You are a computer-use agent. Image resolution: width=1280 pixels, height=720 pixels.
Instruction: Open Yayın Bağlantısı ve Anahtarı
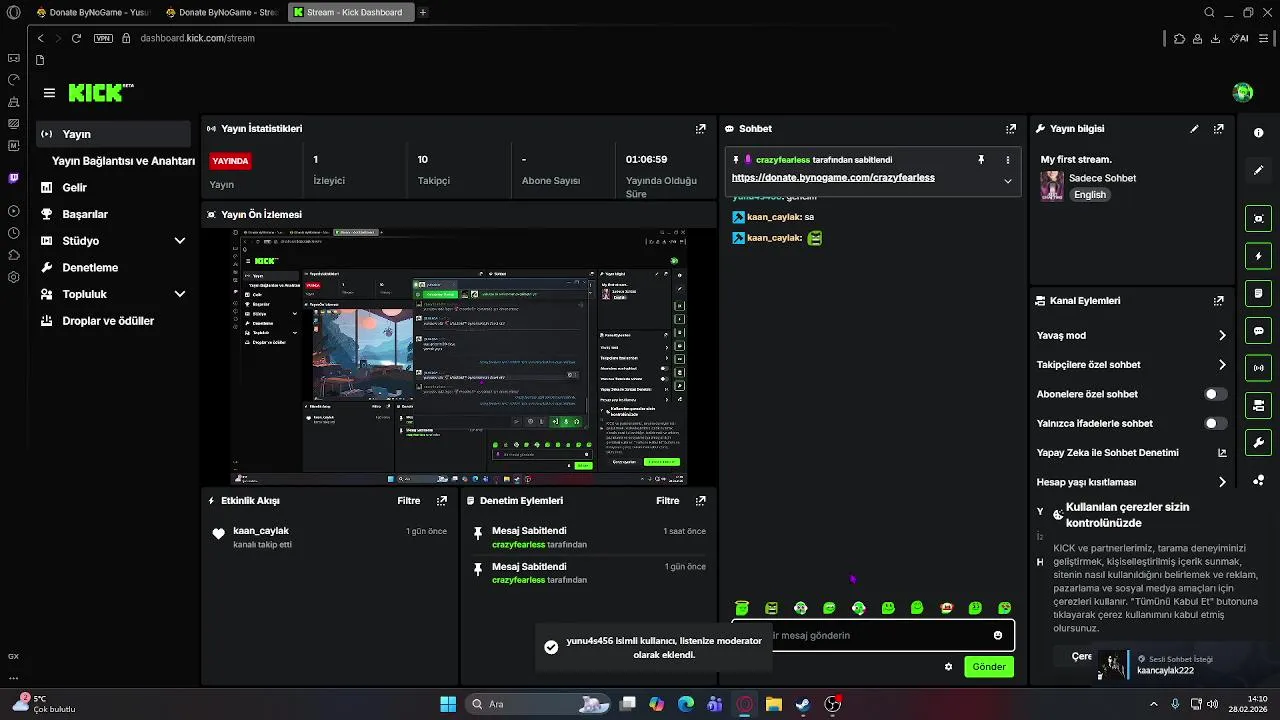(x=123, y=161)
